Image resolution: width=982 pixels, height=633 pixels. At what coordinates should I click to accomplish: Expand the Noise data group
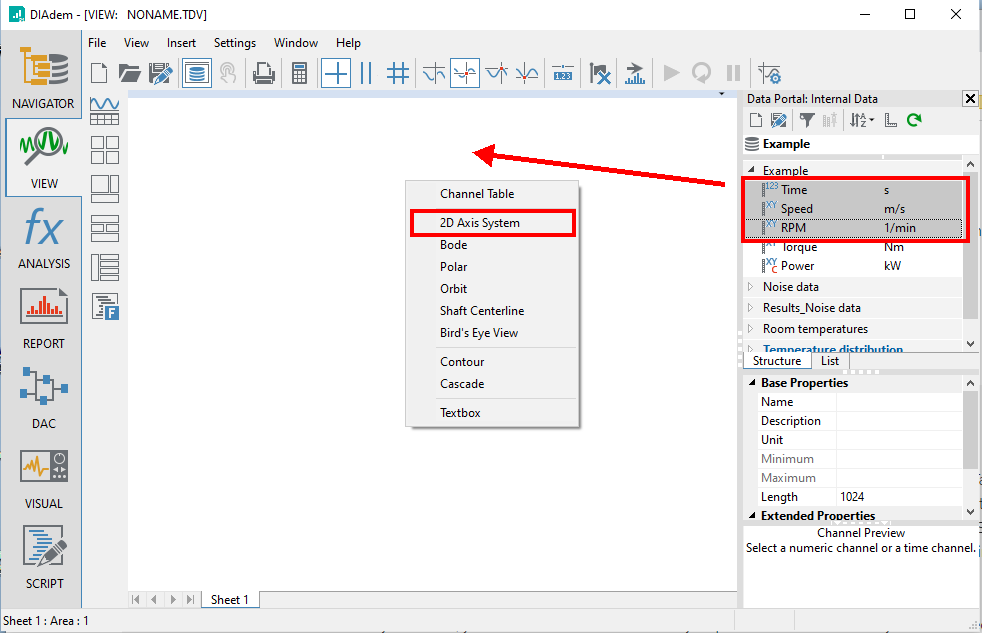[752, 287]
